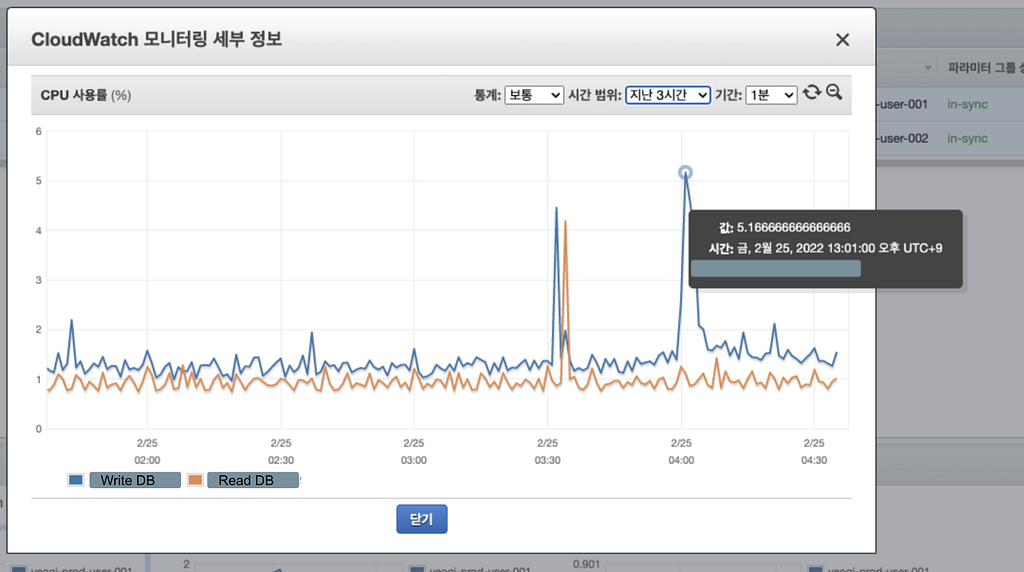Screen dimensions: 1024x572
Task: Close the CloudWatch monitoring dialog with X
Action: point(842,40)
